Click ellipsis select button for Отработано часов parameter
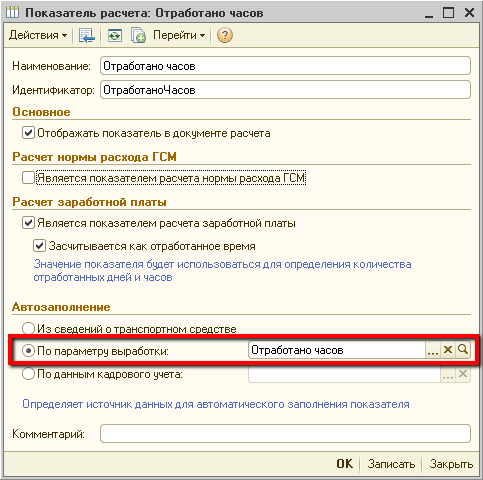 pyautogui.click(x=433, y=350)
